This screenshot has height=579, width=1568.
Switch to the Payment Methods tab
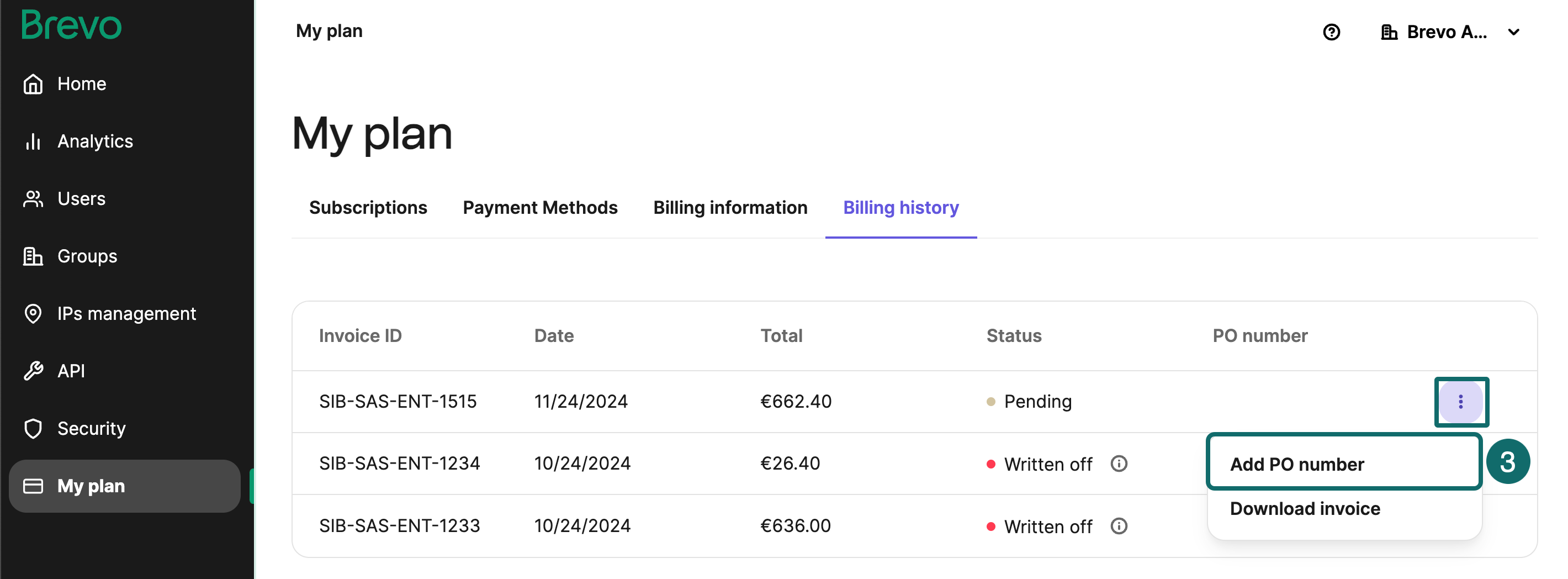click(540, 208)
